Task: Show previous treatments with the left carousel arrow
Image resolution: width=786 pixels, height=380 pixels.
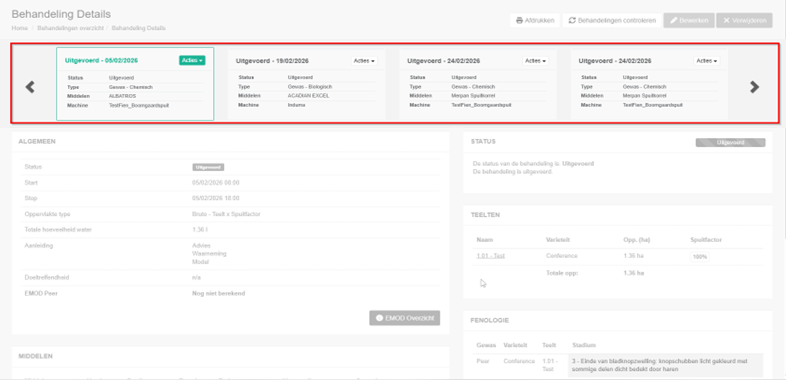Action: tap(30, 87)
